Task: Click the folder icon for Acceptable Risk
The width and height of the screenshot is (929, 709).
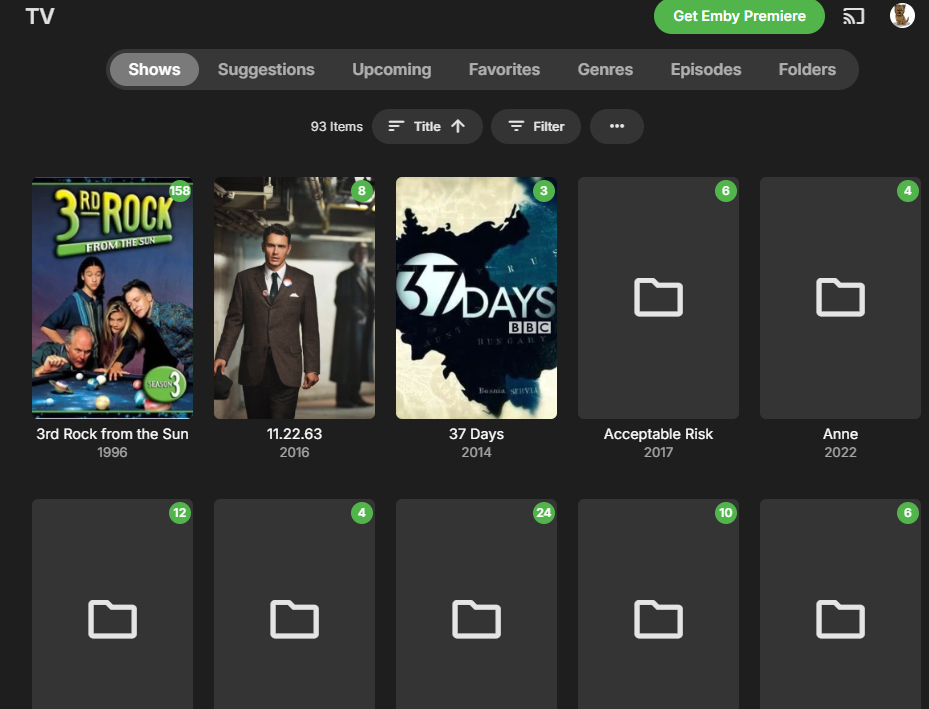Action: (x=657, y=297)
